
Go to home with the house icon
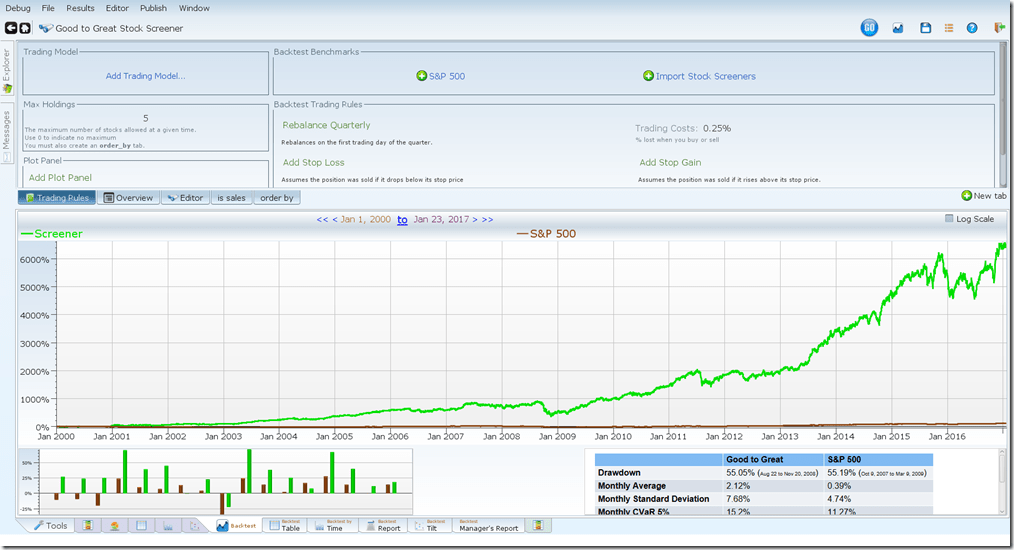click(x=25, y=28)
